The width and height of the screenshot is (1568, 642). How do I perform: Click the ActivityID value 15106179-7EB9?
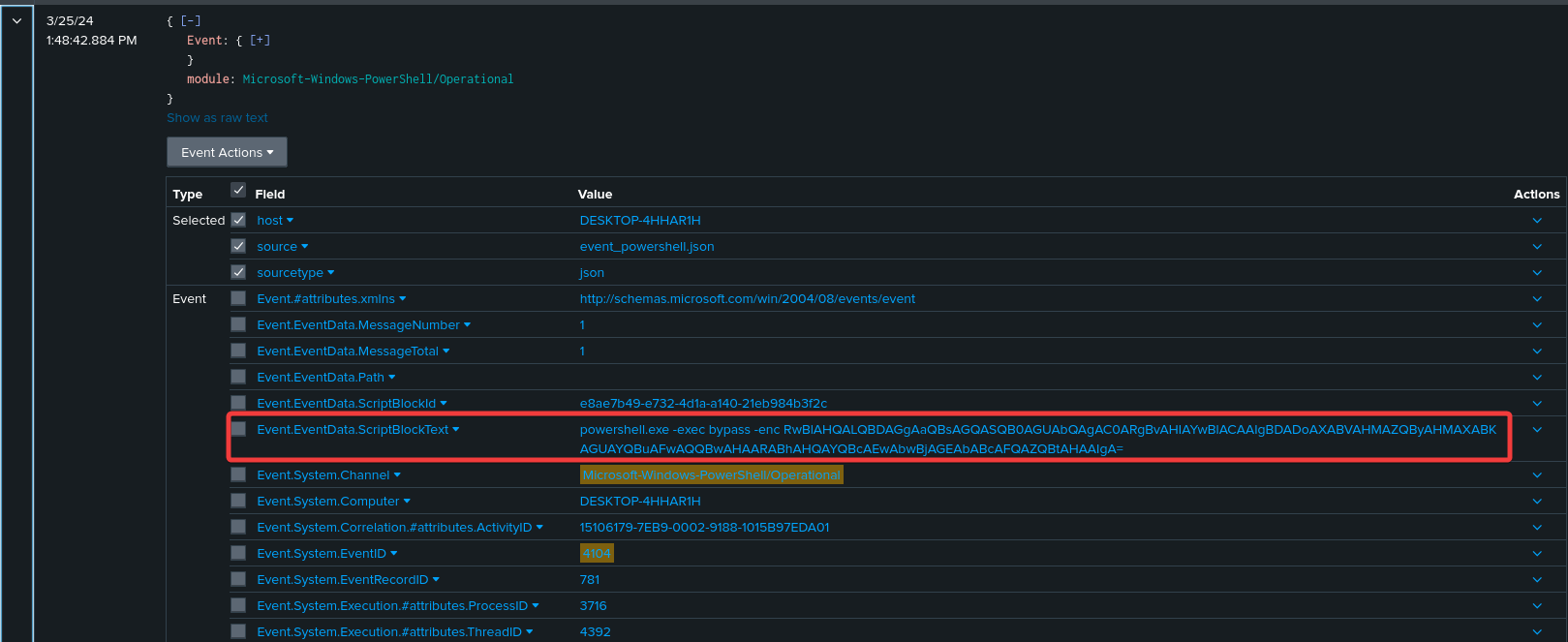tap(704, 528)
